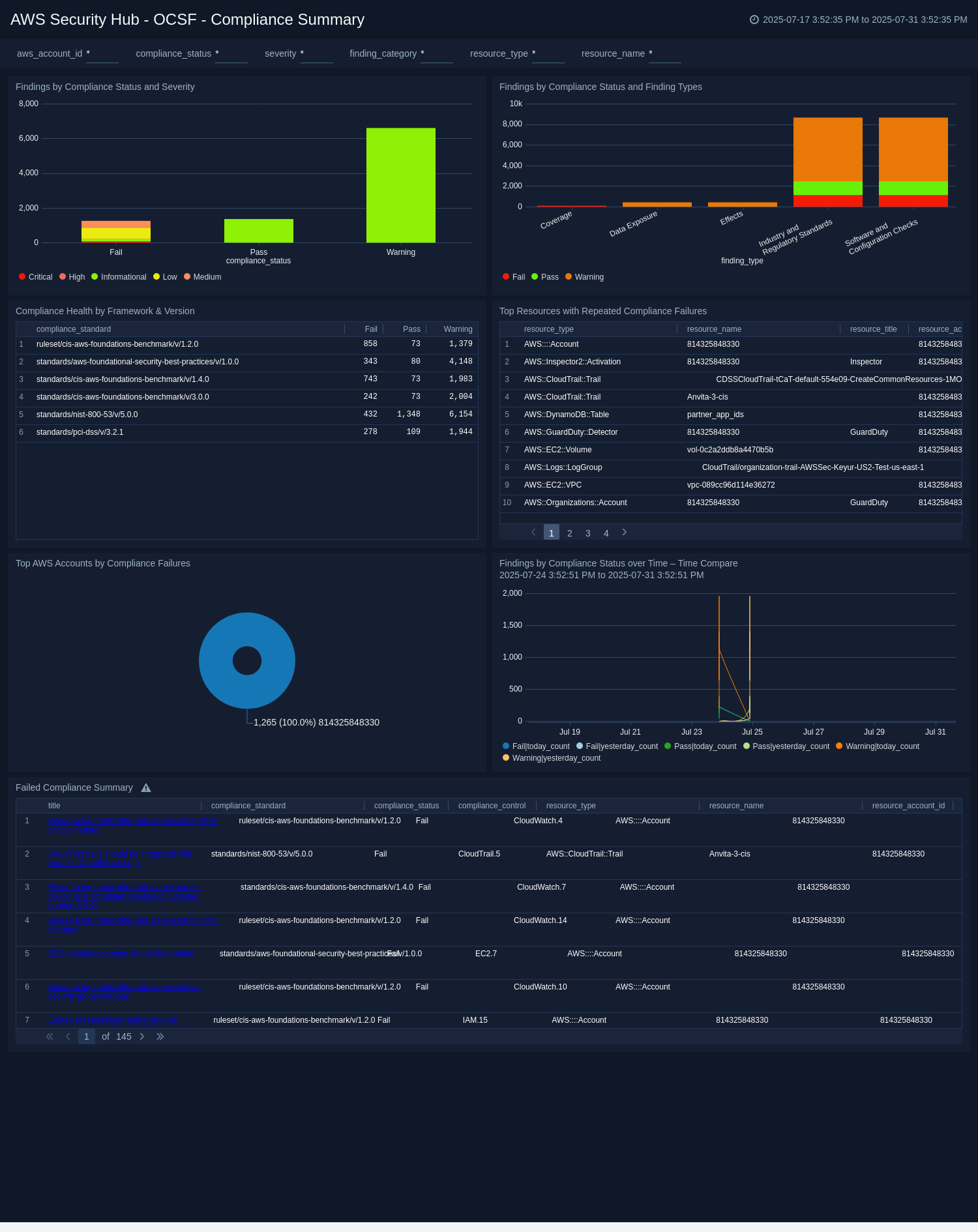Open CloudTrail trails integrated with CloudWatch Logs link

pyautogui.click(x=121, y=858)
